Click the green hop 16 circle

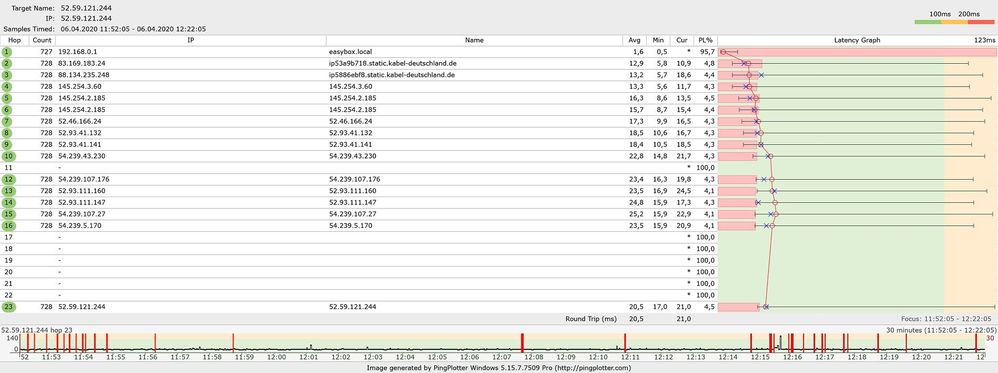tap(8, 225)
